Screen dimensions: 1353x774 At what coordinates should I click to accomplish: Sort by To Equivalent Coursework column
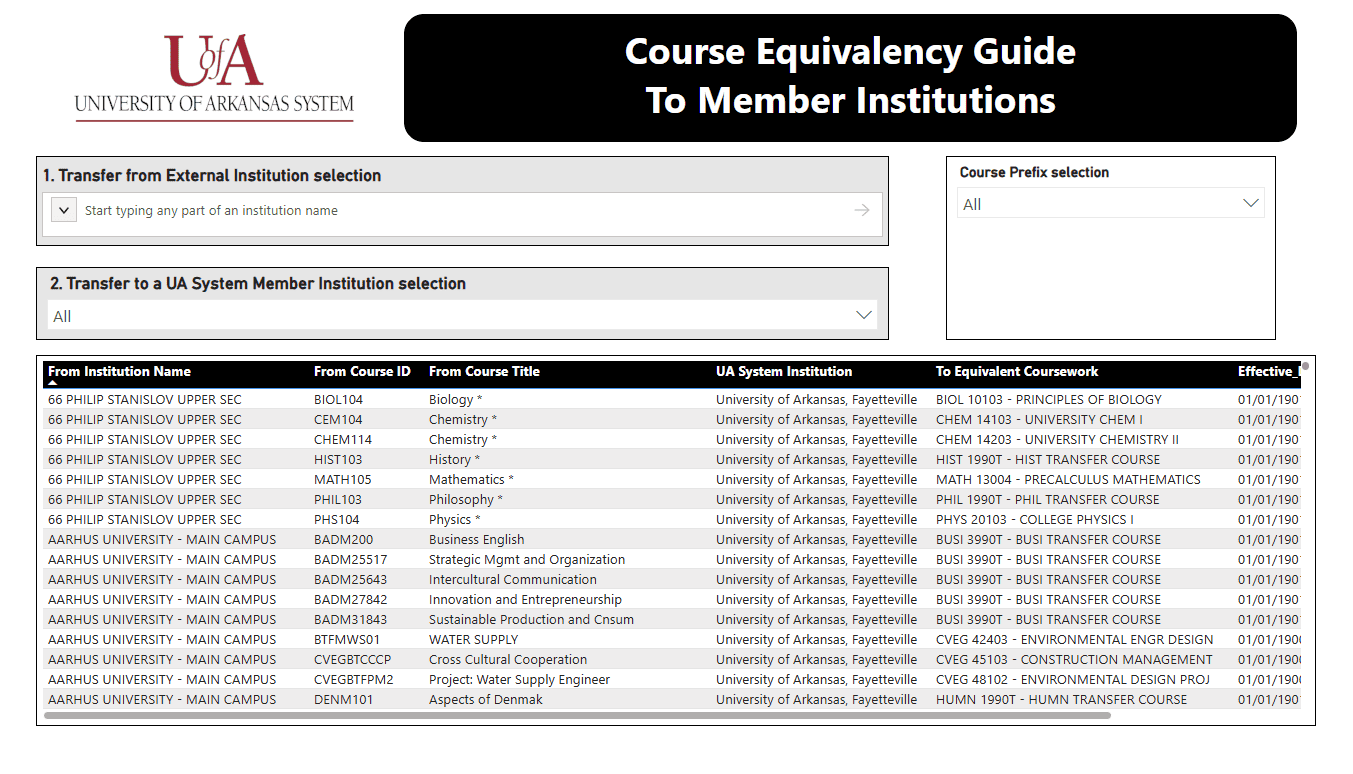pos(1017,371)
